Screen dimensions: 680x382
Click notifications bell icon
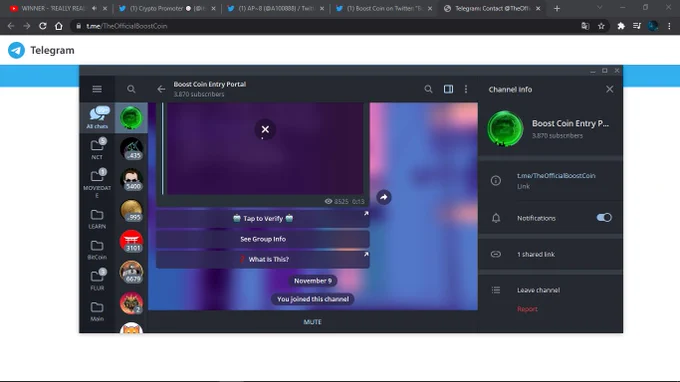(x=496, y=218)
